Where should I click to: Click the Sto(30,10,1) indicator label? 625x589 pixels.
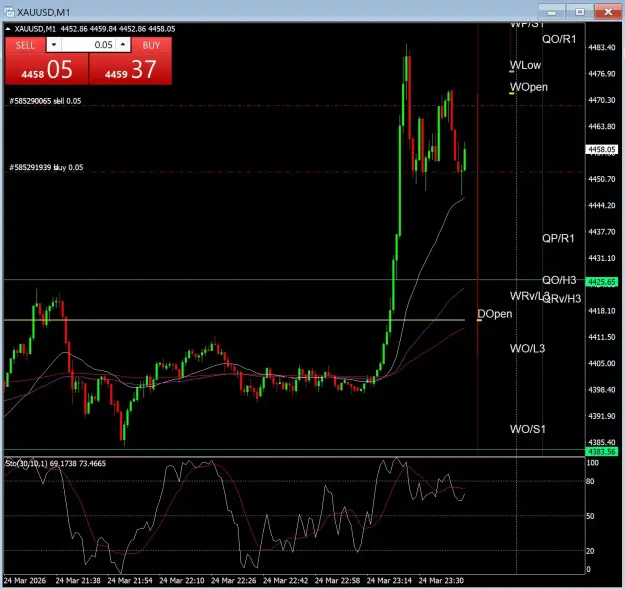[x=55, y=463]
